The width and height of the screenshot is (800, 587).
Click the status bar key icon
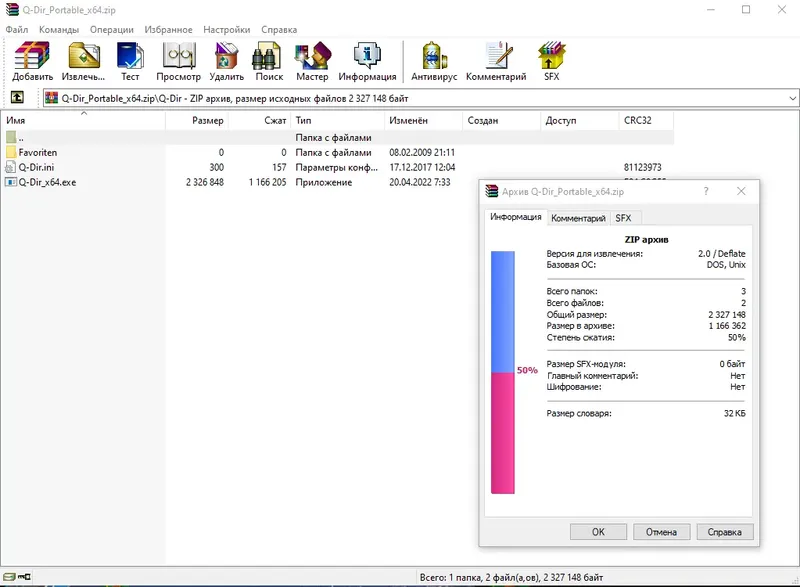click(24, 577)
